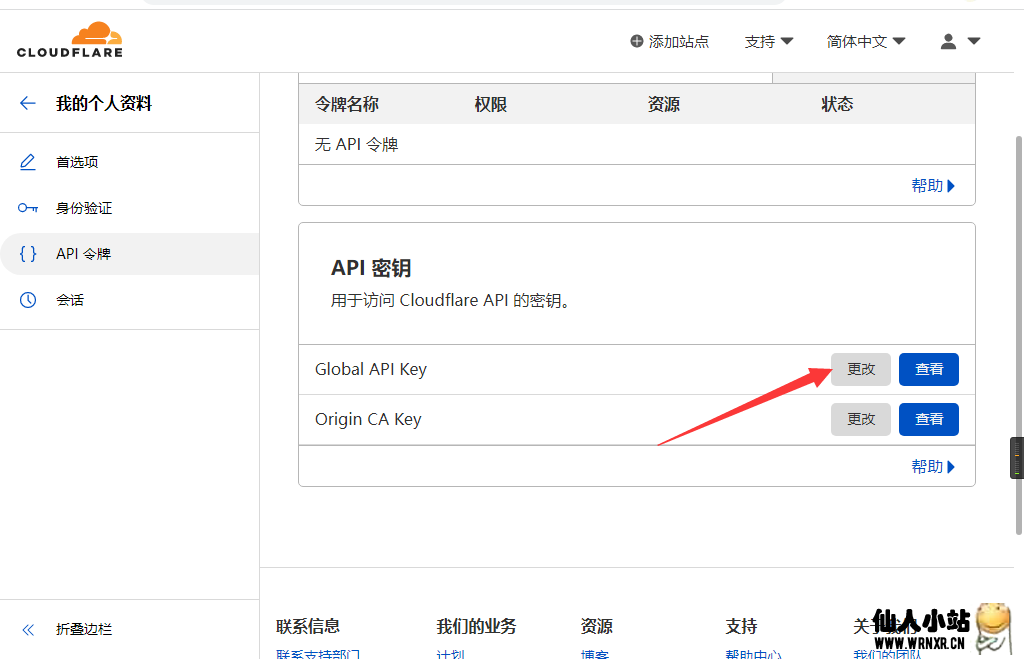Open the user account avatar icon

pyautogui.click(x=948, y=41)
